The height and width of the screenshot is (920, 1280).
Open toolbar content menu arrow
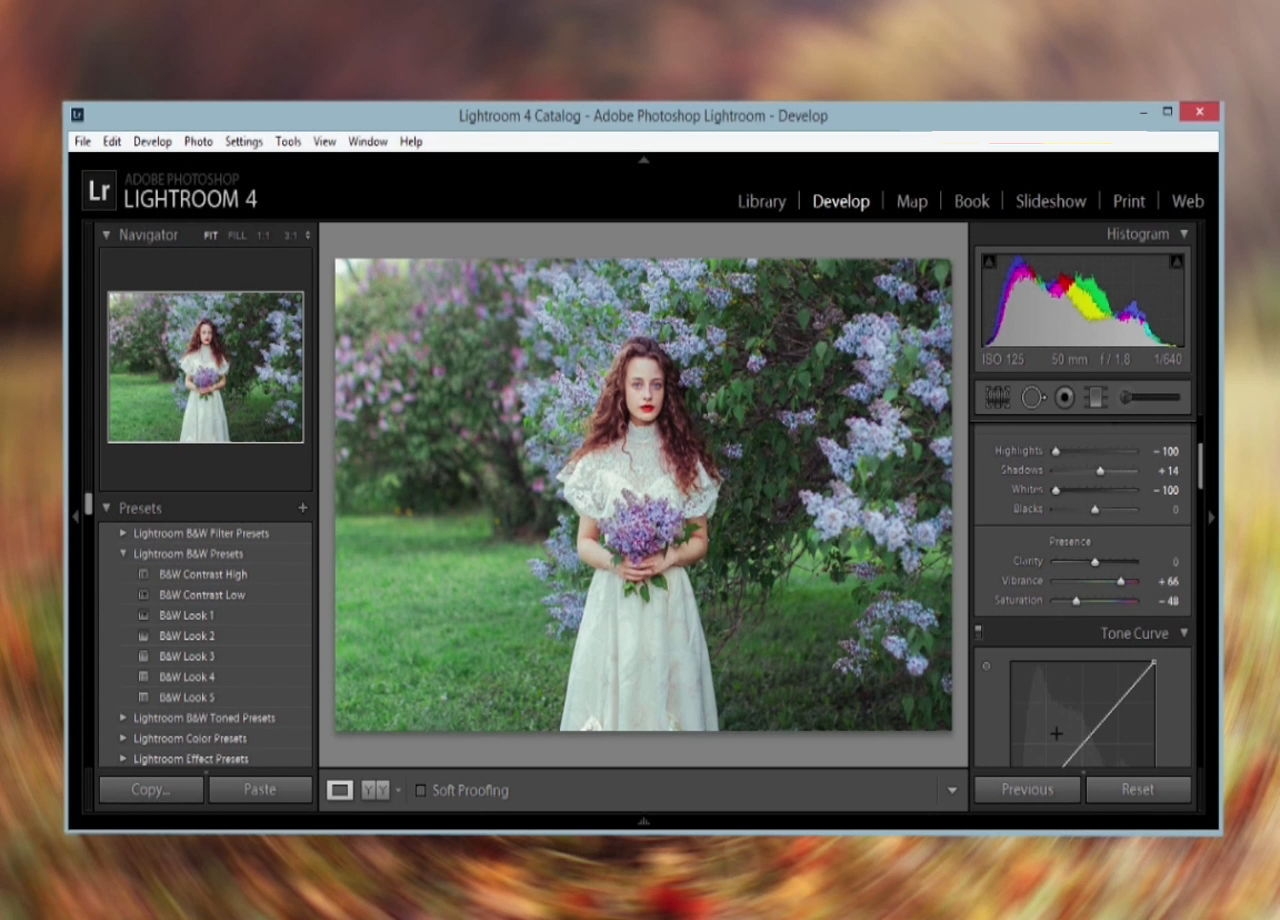[x=952, y=790]
